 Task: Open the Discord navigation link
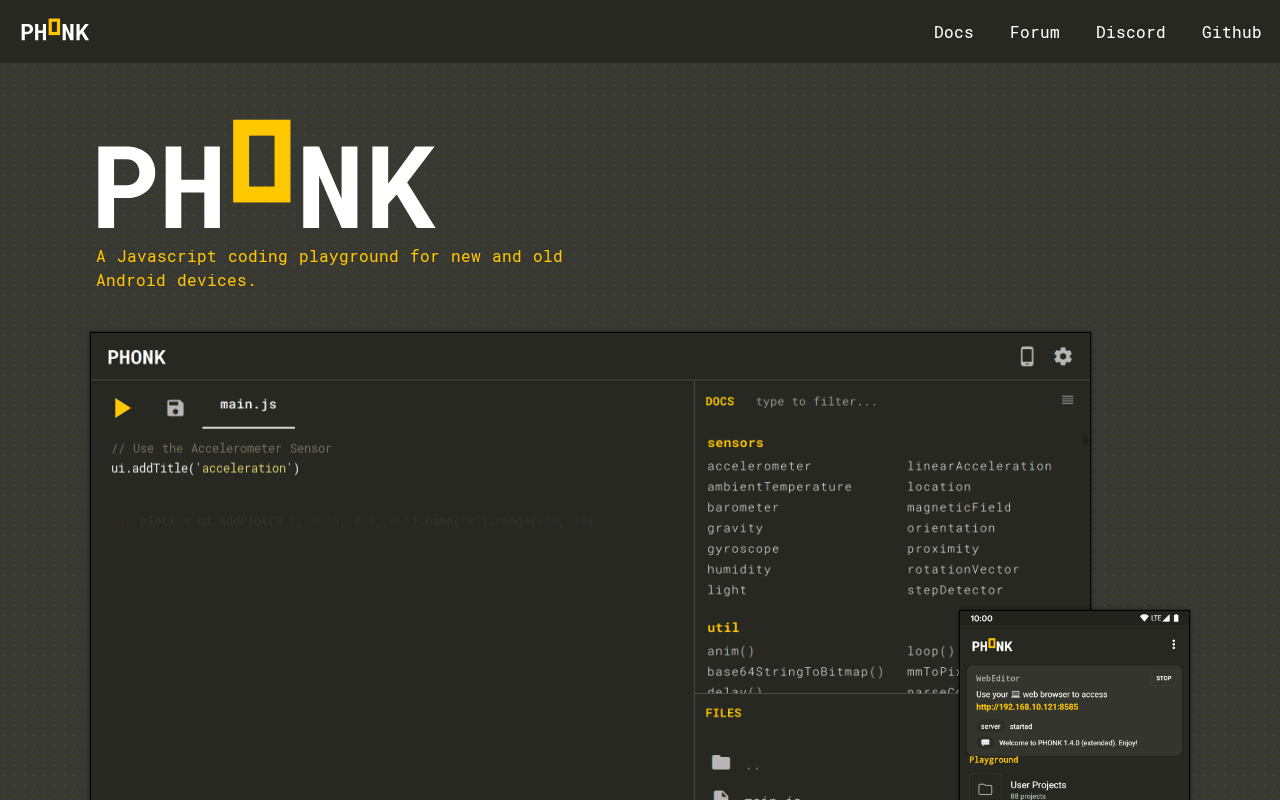[x=1131, y=32]
